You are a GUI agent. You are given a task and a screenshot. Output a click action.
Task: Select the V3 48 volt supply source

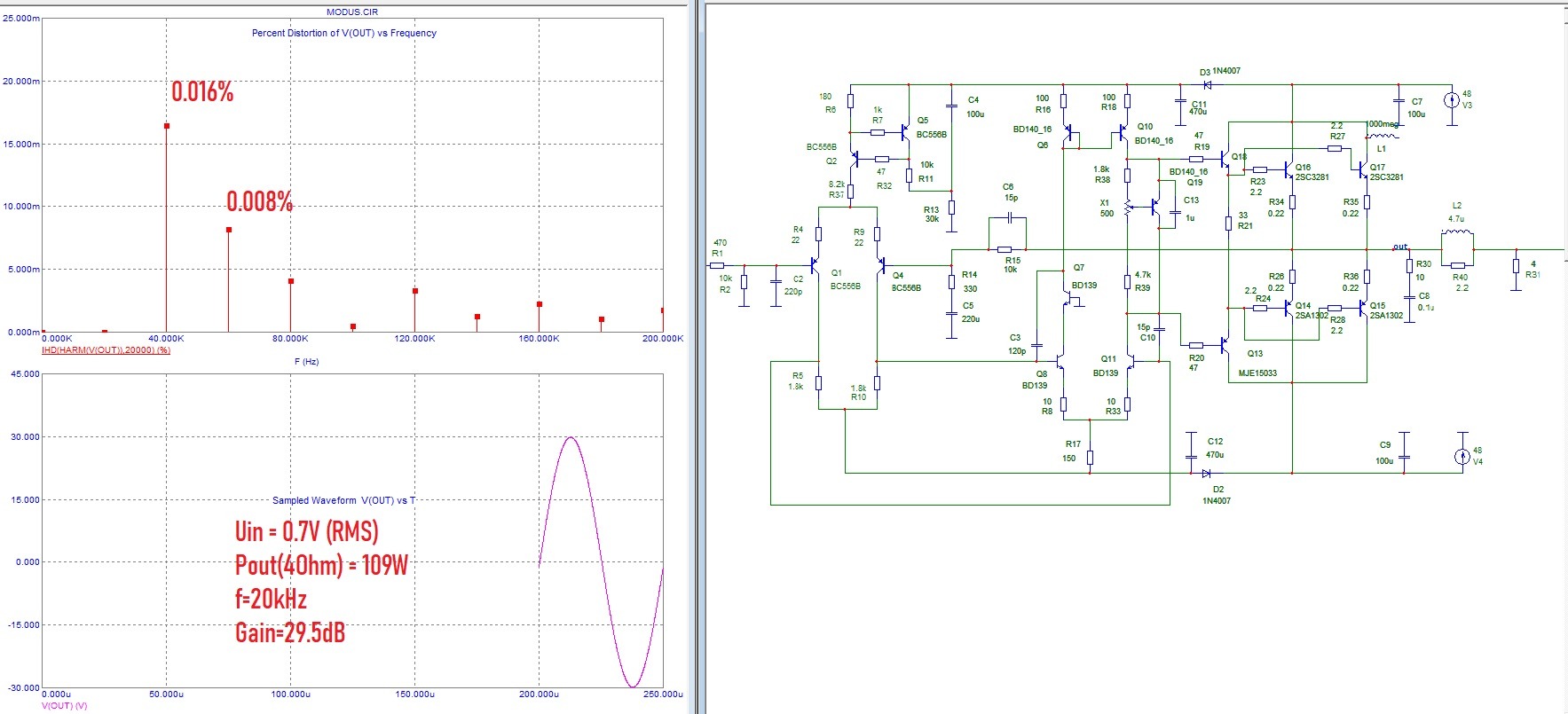(x=1452, y=99)
